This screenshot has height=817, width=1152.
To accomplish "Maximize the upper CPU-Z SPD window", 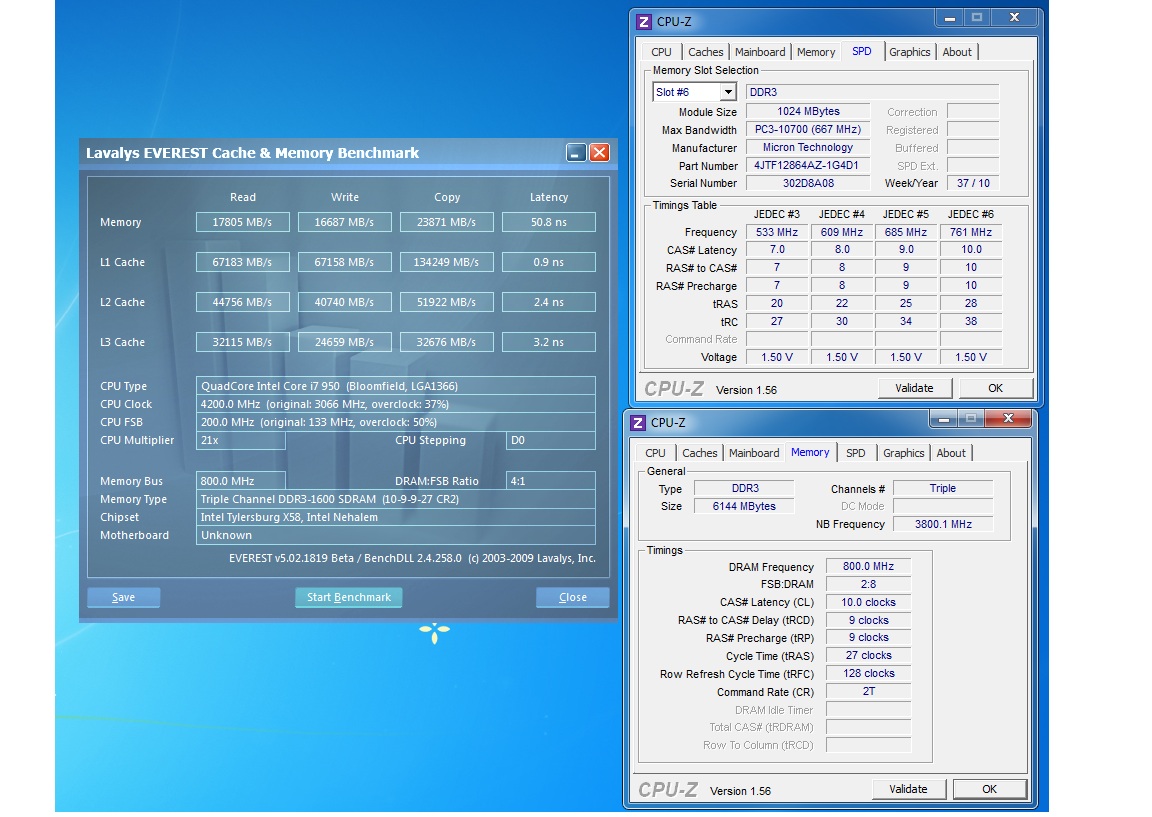I will pyautogui.click(x=977, y=18).
